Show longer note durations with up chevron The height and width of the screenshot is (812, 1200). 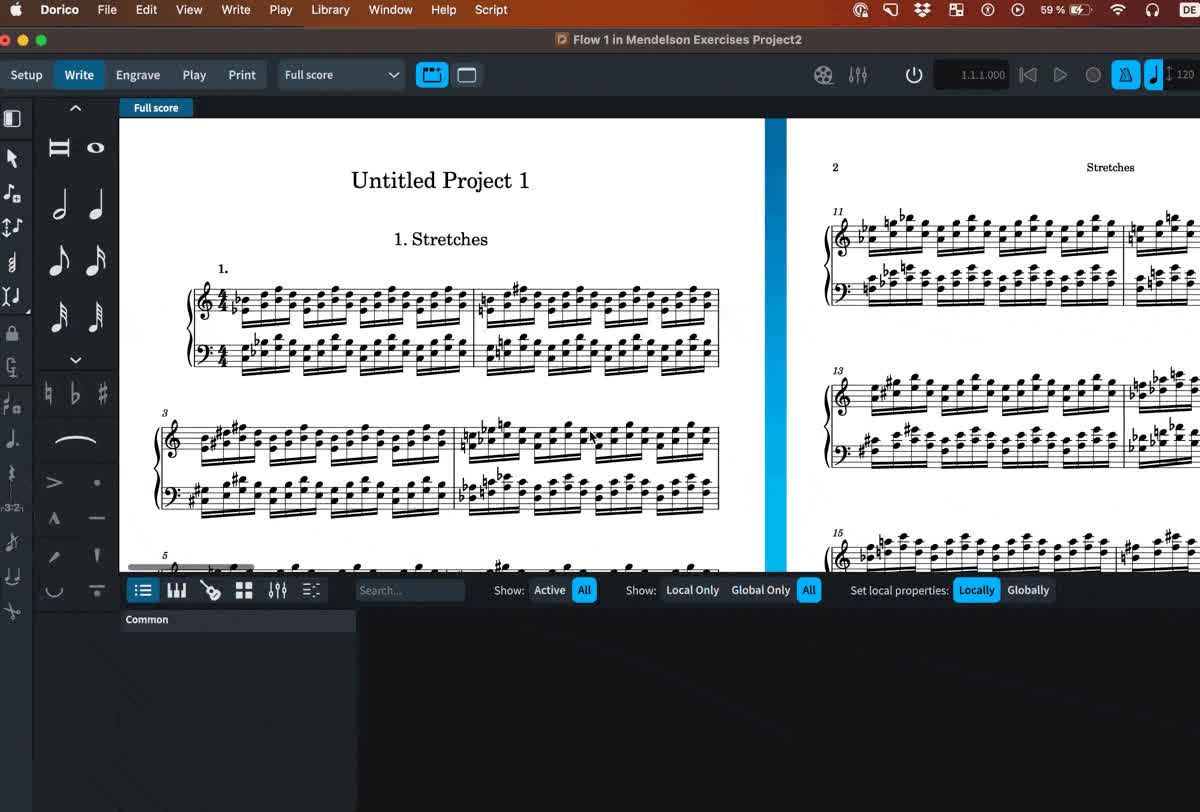coord(75,108)
